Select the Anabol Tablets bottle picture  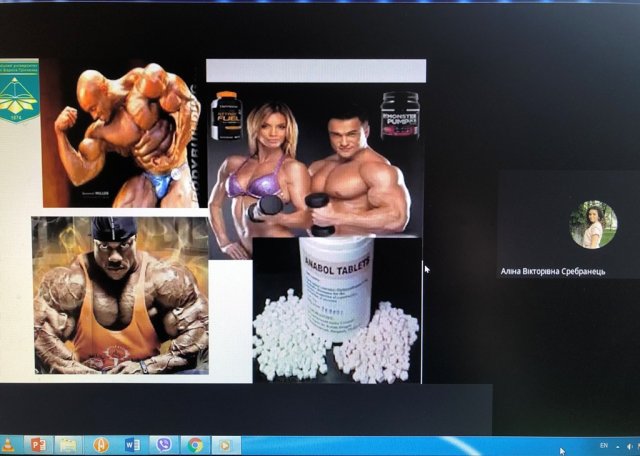click(x=336, y=310)
